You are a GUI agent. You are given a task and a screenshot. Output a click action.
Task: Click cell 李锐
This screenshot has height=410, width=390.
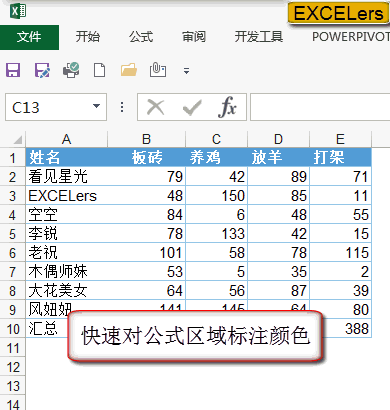click(x=67, y=233)
